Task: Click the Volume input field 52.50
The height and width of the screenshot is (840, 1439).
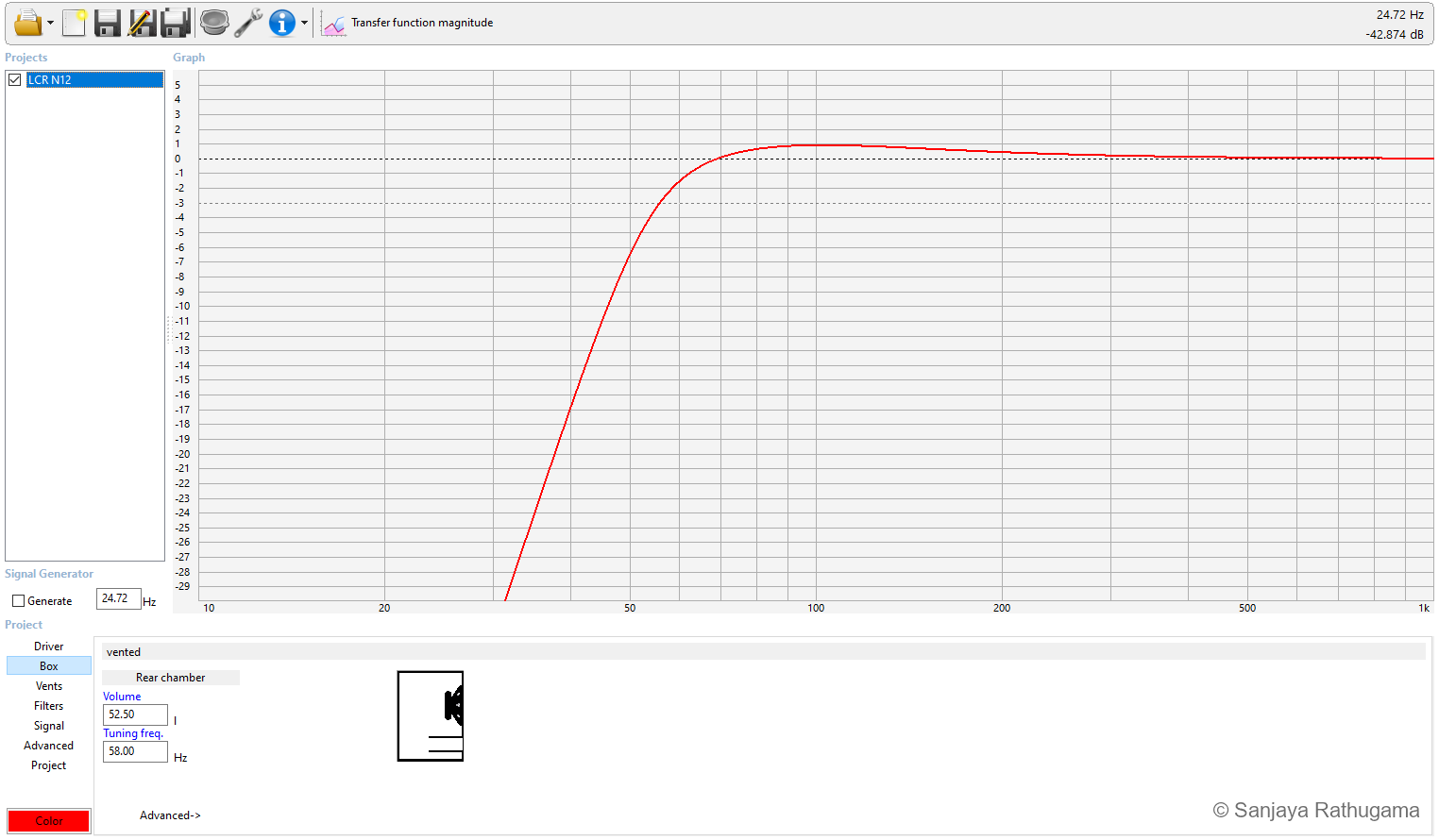Action: tap(135, 714)
